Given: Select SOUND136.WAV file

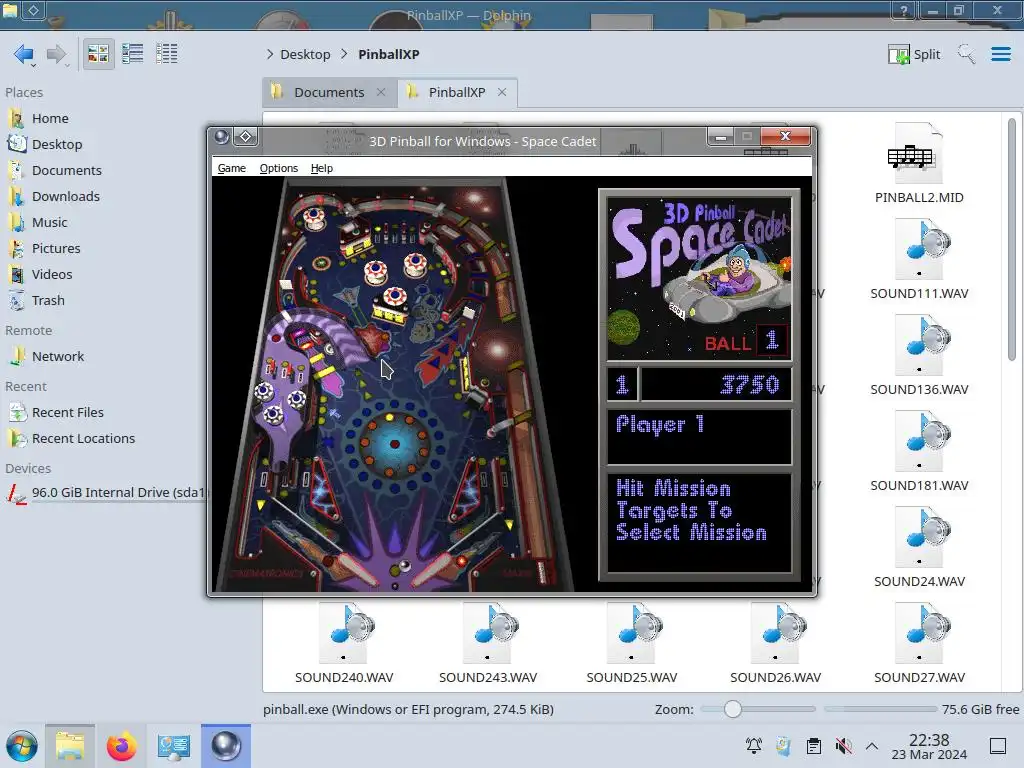Looking at the screenshot, I should [x=919, y=355].
